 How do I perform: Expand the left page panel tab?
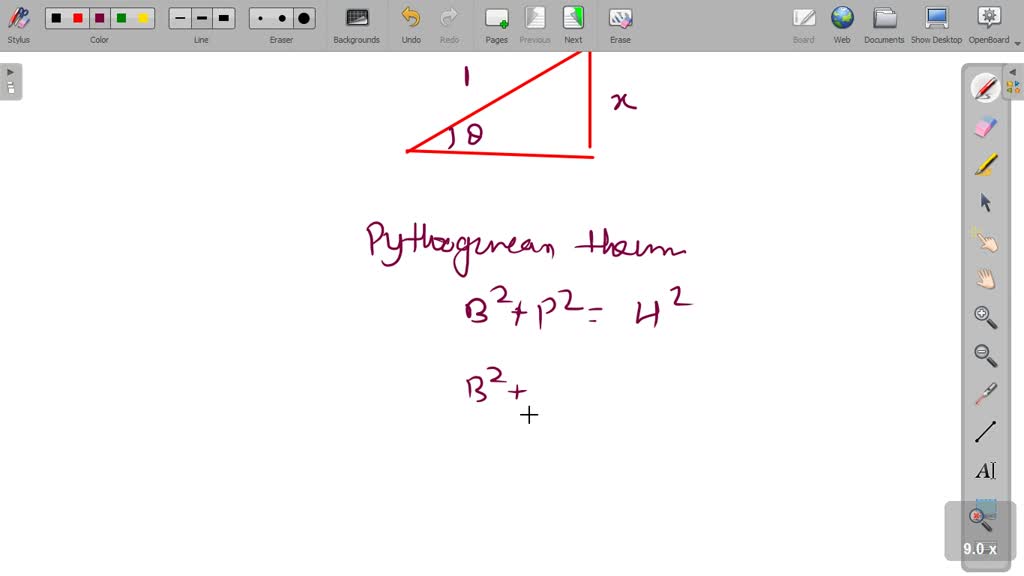coord(11,82)
